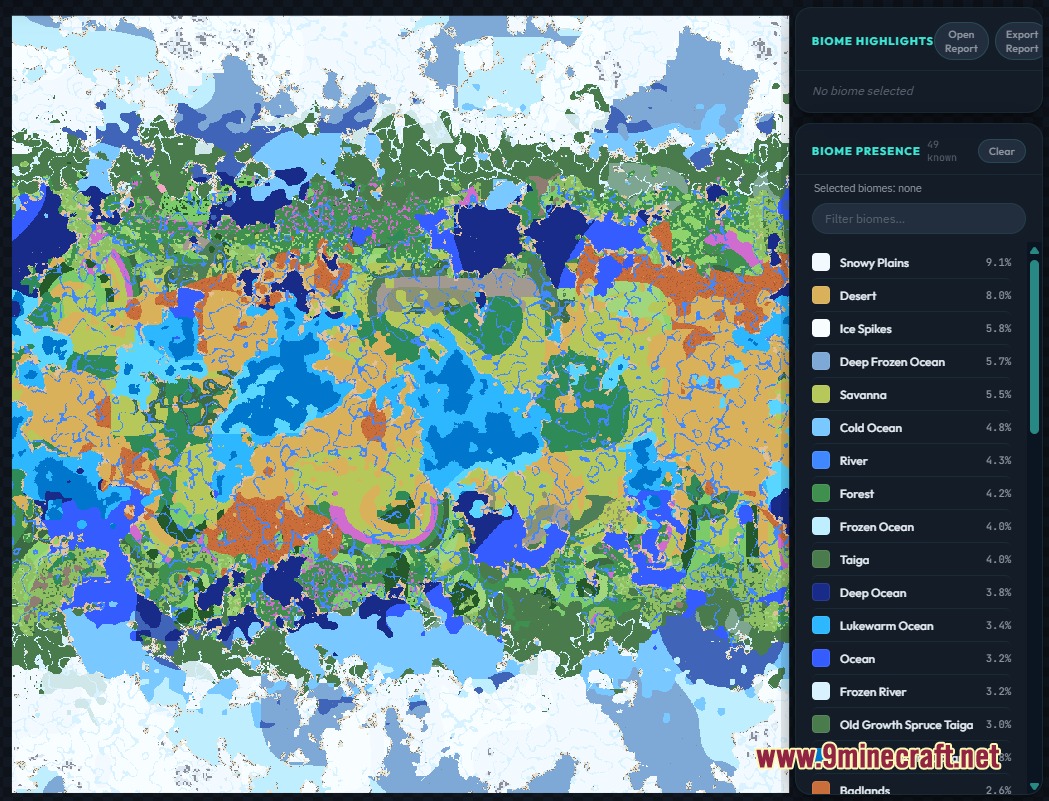Select the Savanna biome label

(x=863, y=395)
